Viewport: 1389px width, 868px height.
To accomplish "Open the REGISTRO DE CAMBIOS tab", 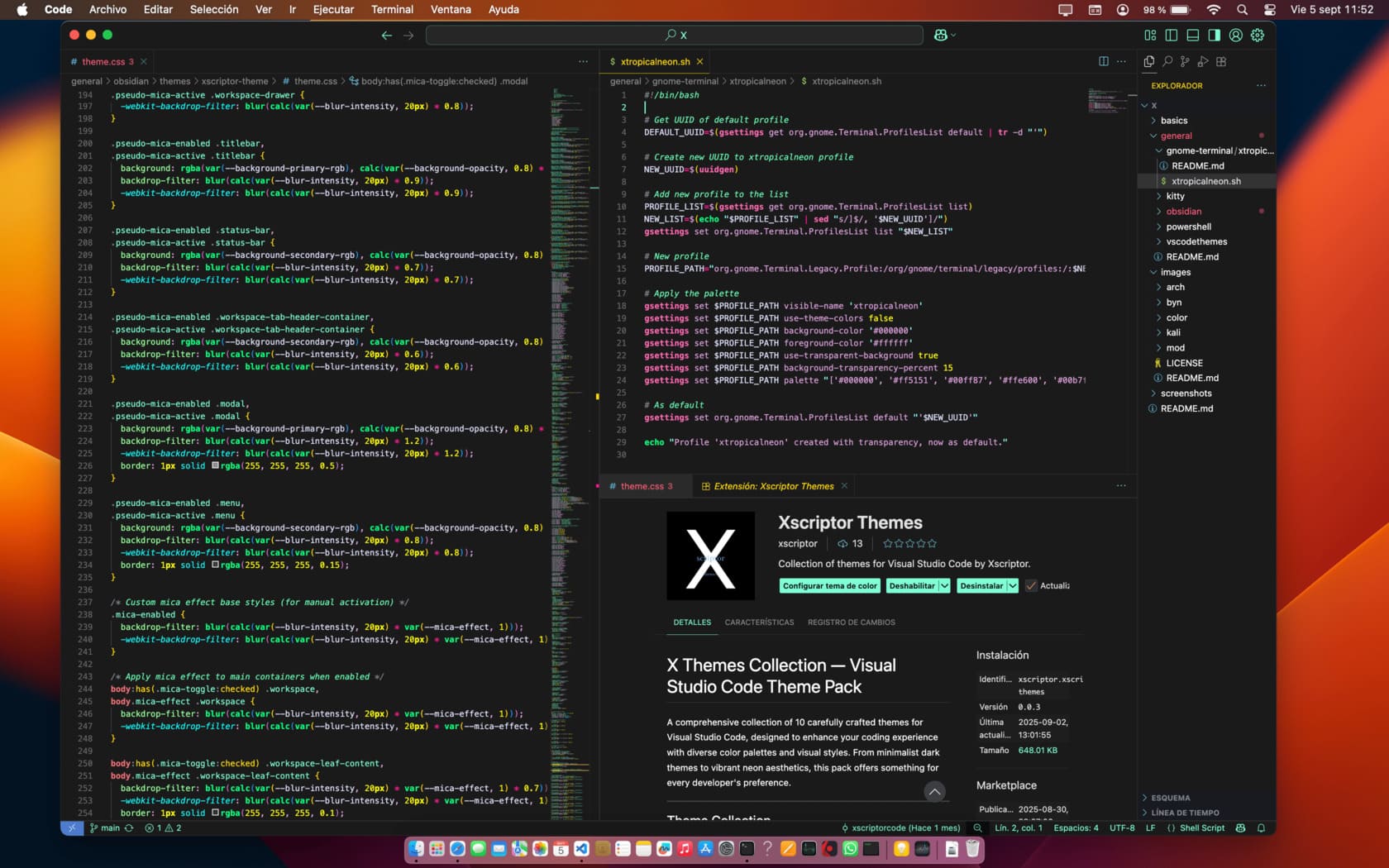I will [851, 622].
